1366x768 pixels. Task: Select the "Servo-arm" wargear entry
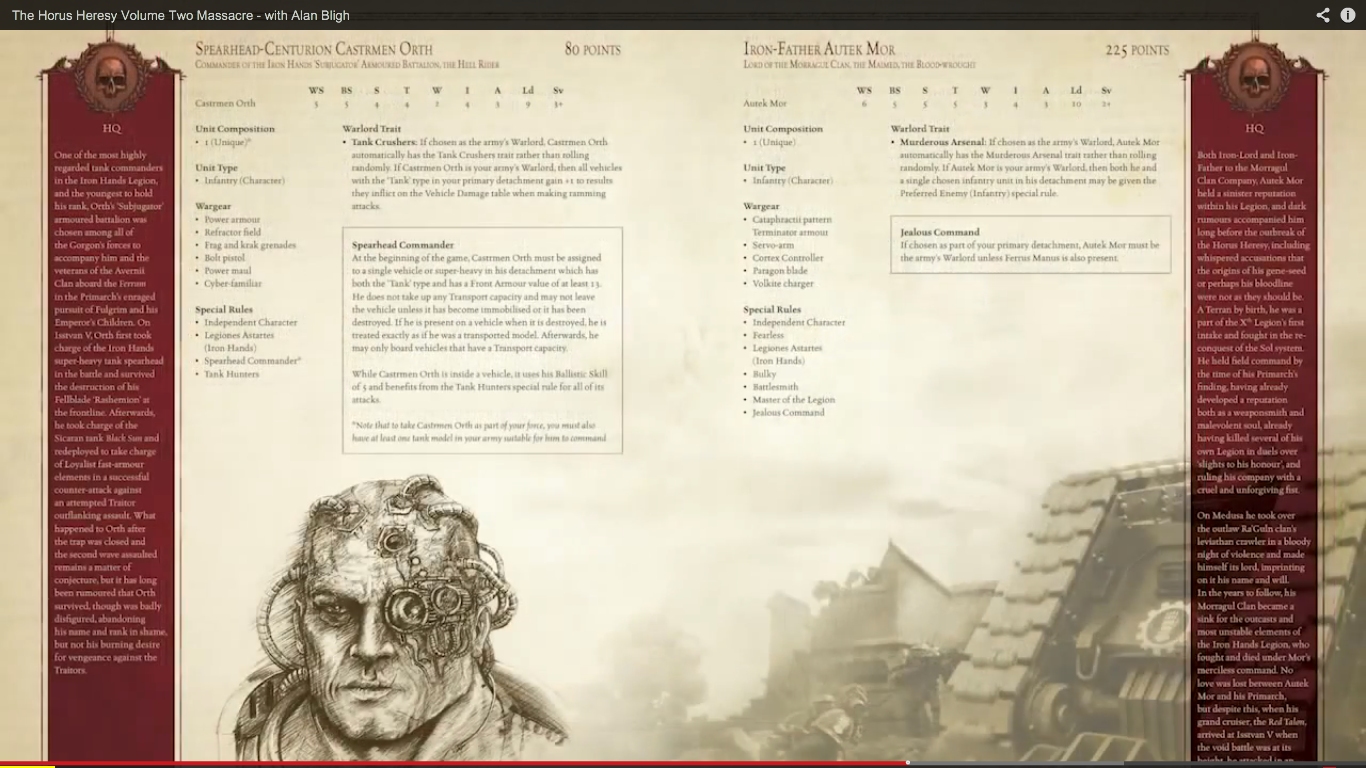774,245
